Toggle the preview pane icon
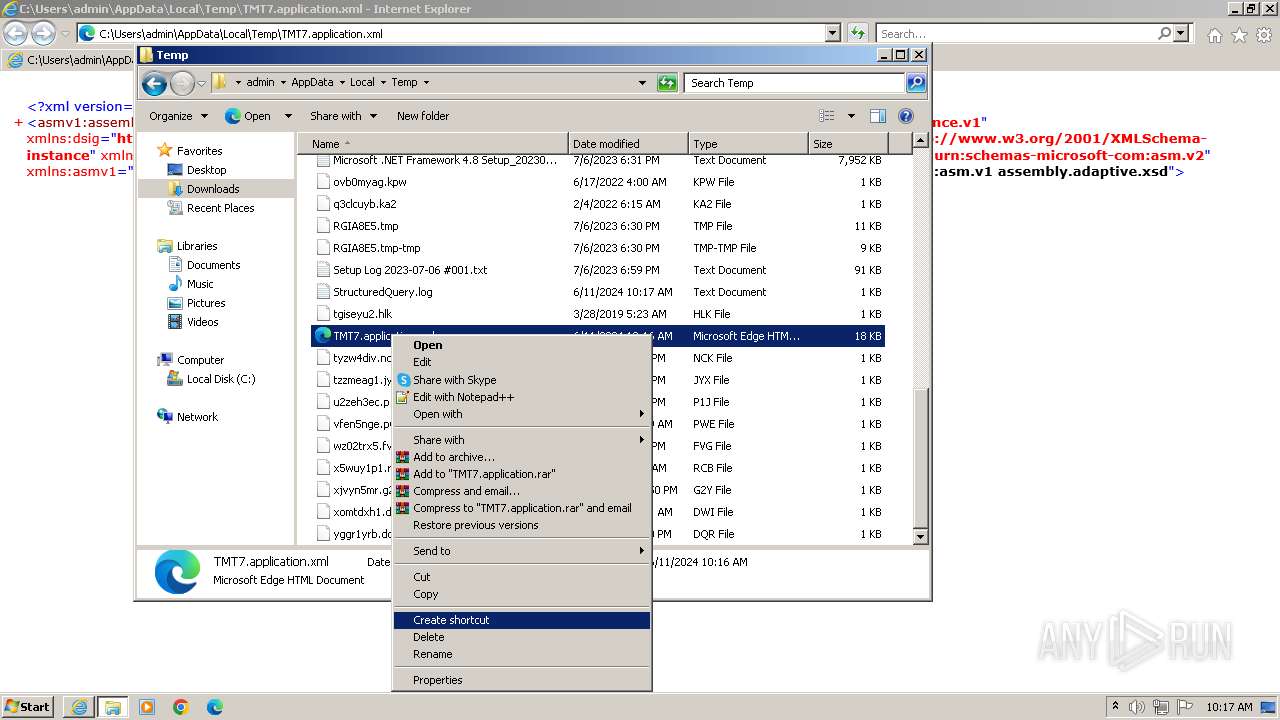Viewport: 1280px width, 720px height. coord(877,116)
